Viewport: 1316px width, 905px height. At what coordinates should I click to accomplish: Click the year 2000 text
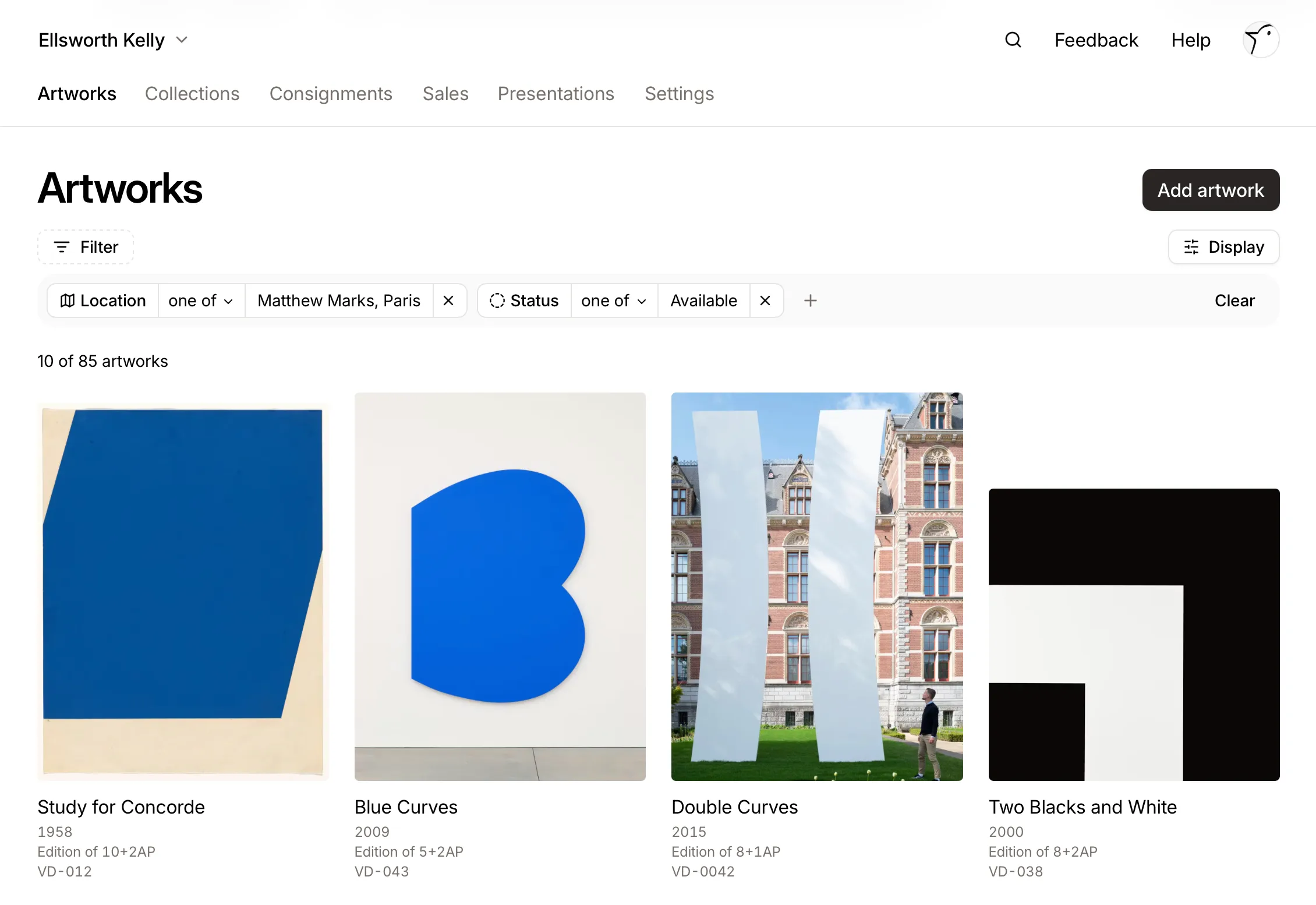pyautogui.click(x=1006, y=832)
